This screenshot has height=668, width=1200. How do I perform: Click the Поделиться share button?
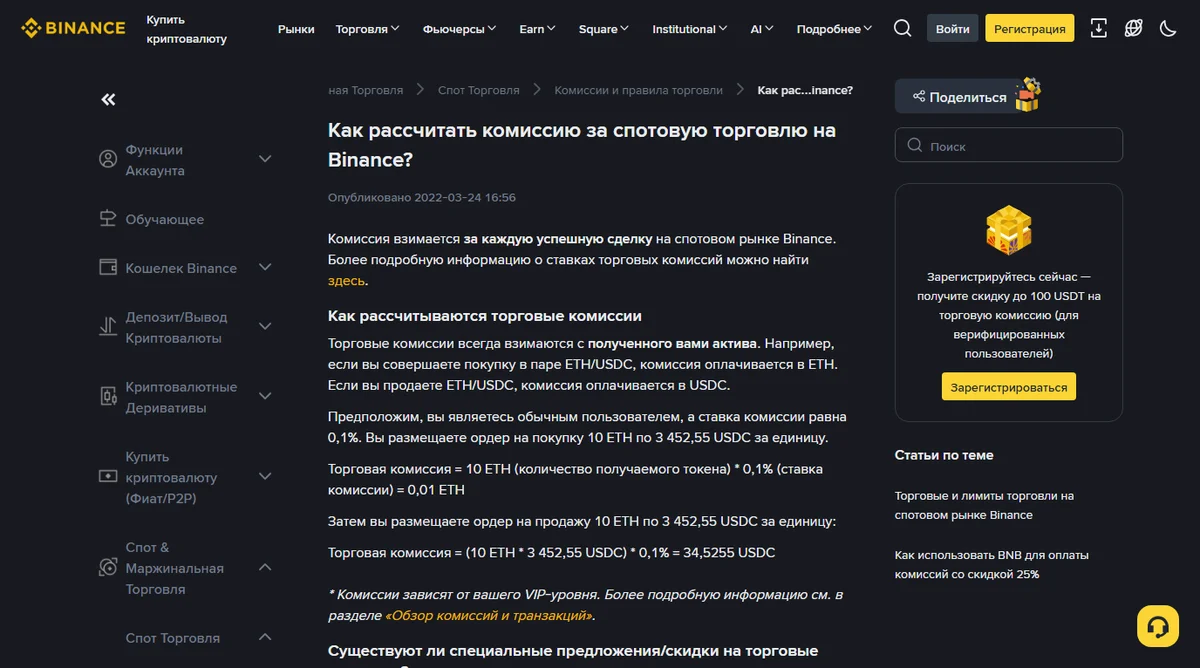click(958, 97)
